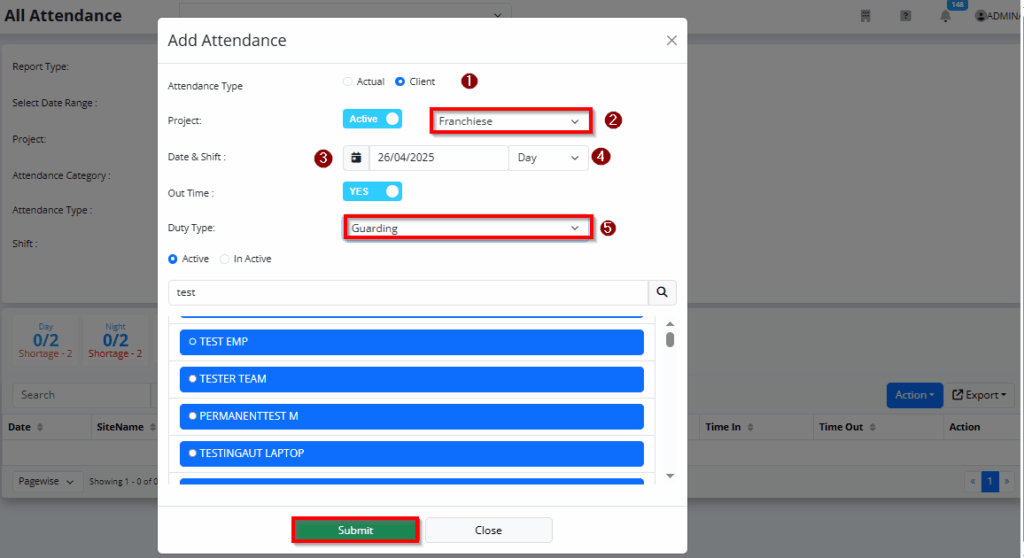The width and height of the screenshot is (1024, 558).
Task: Click the All Attendance page title
Action: click(63, 16)
